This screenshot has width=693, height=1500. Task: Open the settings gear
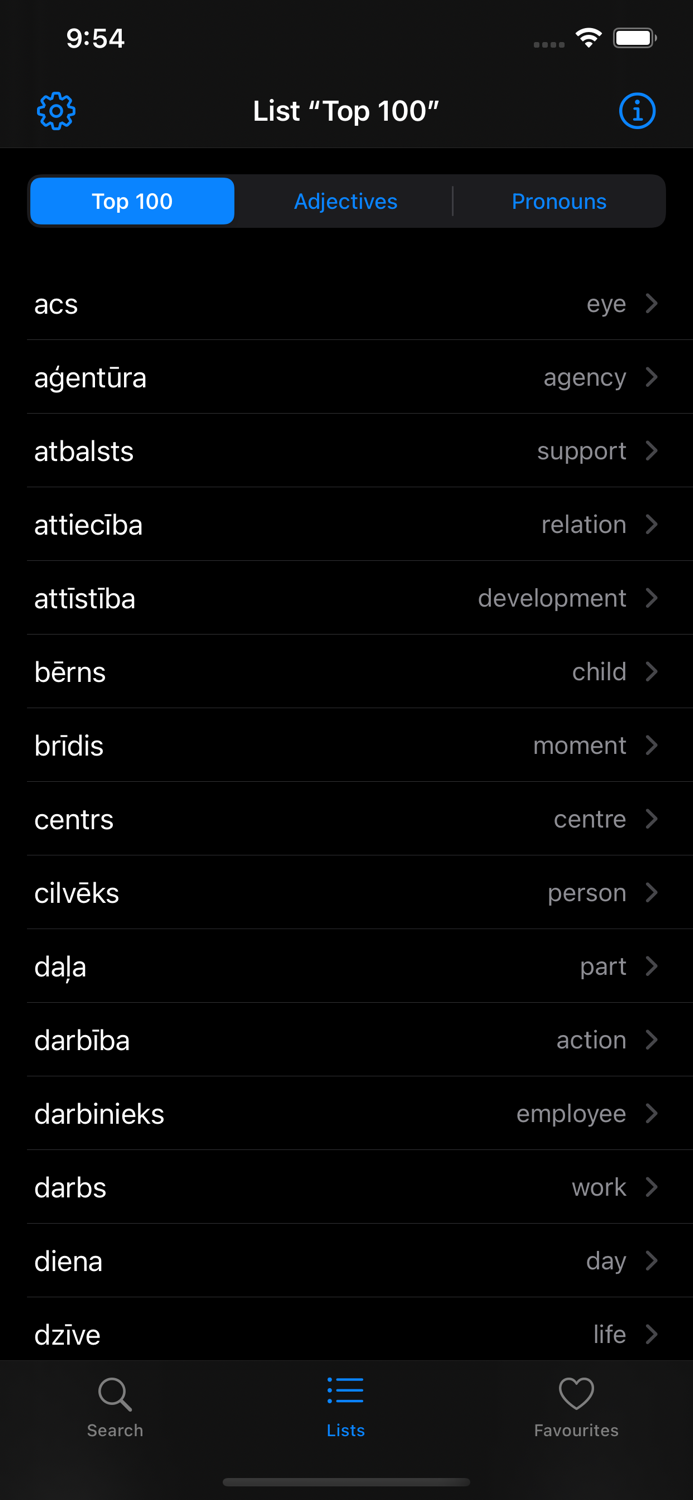(x=56, y=111)
